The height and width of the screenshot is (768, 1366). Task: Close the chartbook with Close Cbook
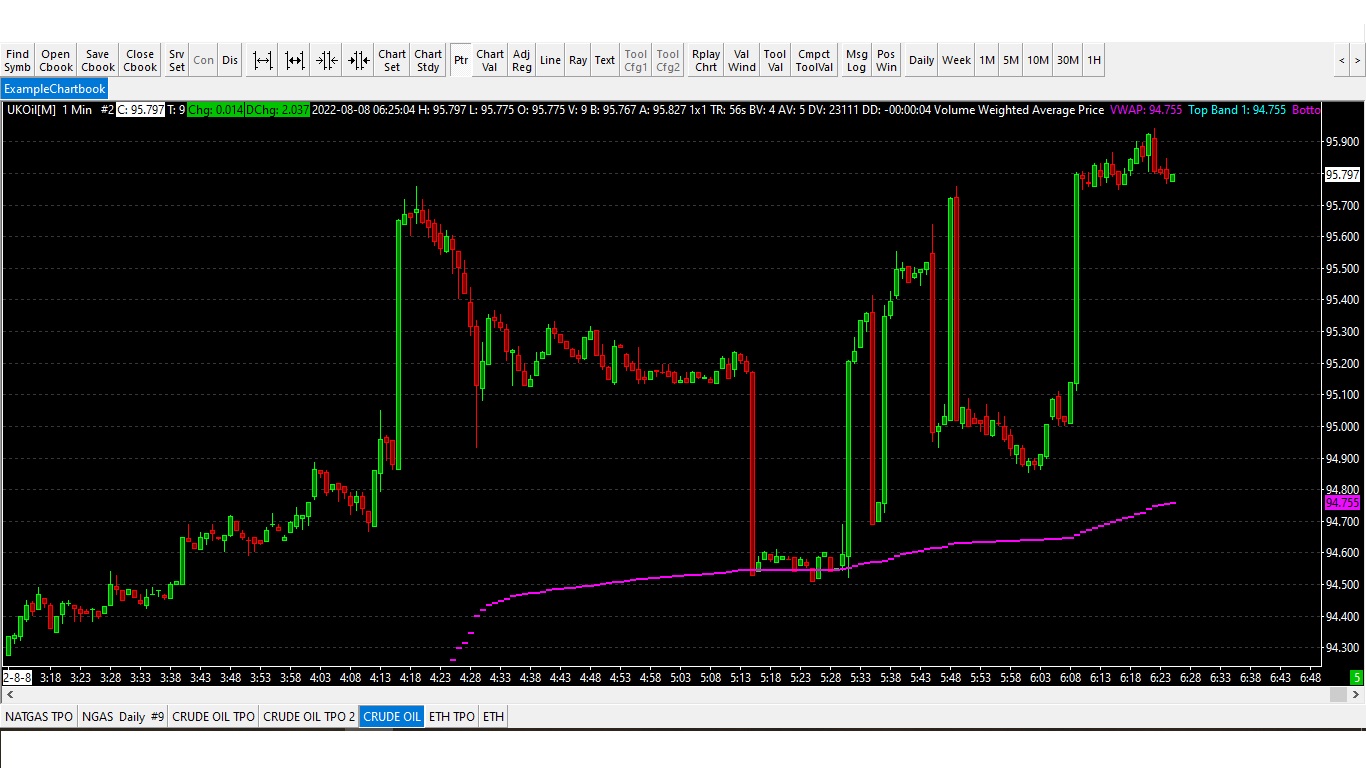(140, 61)
